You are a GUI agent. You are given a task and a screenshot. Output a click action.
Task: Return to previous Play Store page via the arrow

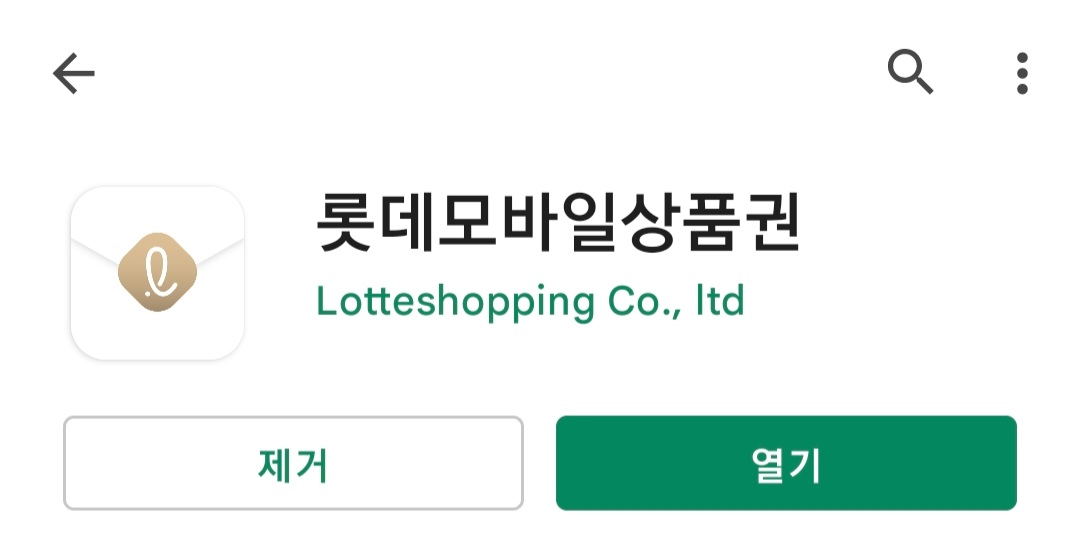click(x=74, y=73)
